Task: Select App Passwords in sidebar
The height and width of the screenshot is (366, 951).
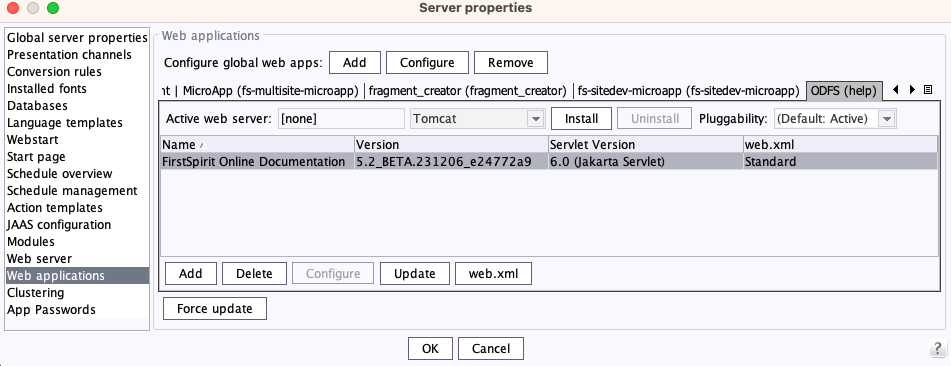Action: coord(77,310)
